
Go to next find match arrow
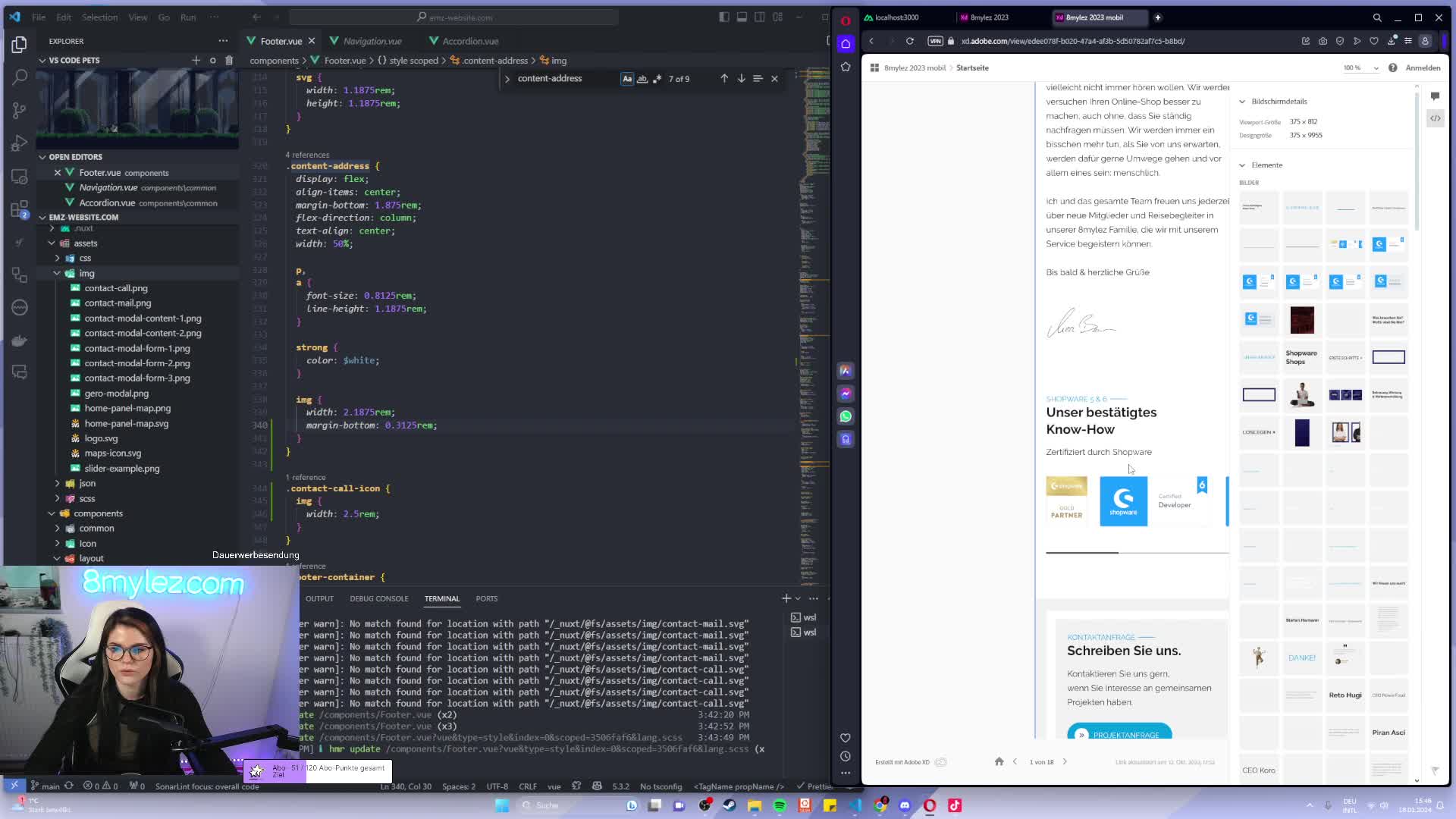pos(741,79)
